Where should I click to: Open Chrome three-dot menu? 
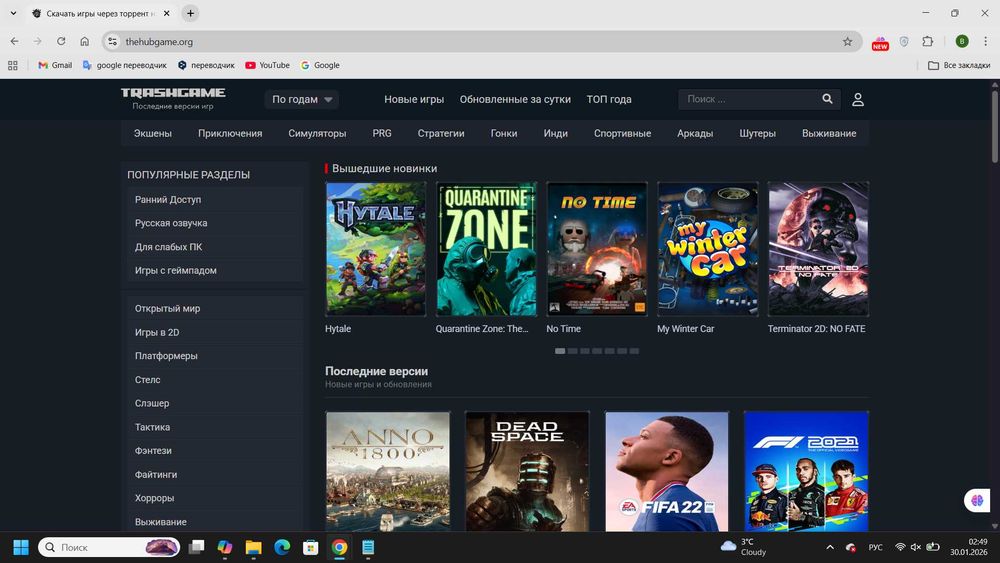tap(985, 41)
